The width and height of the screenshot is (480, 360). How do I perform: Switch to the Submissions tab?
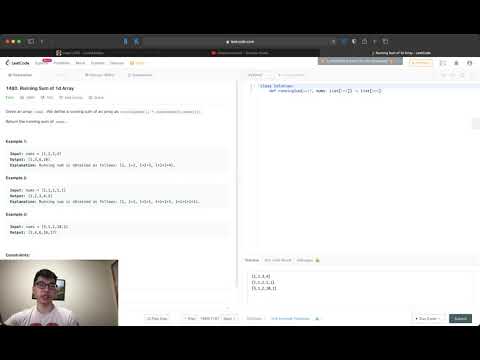[140, 75]
